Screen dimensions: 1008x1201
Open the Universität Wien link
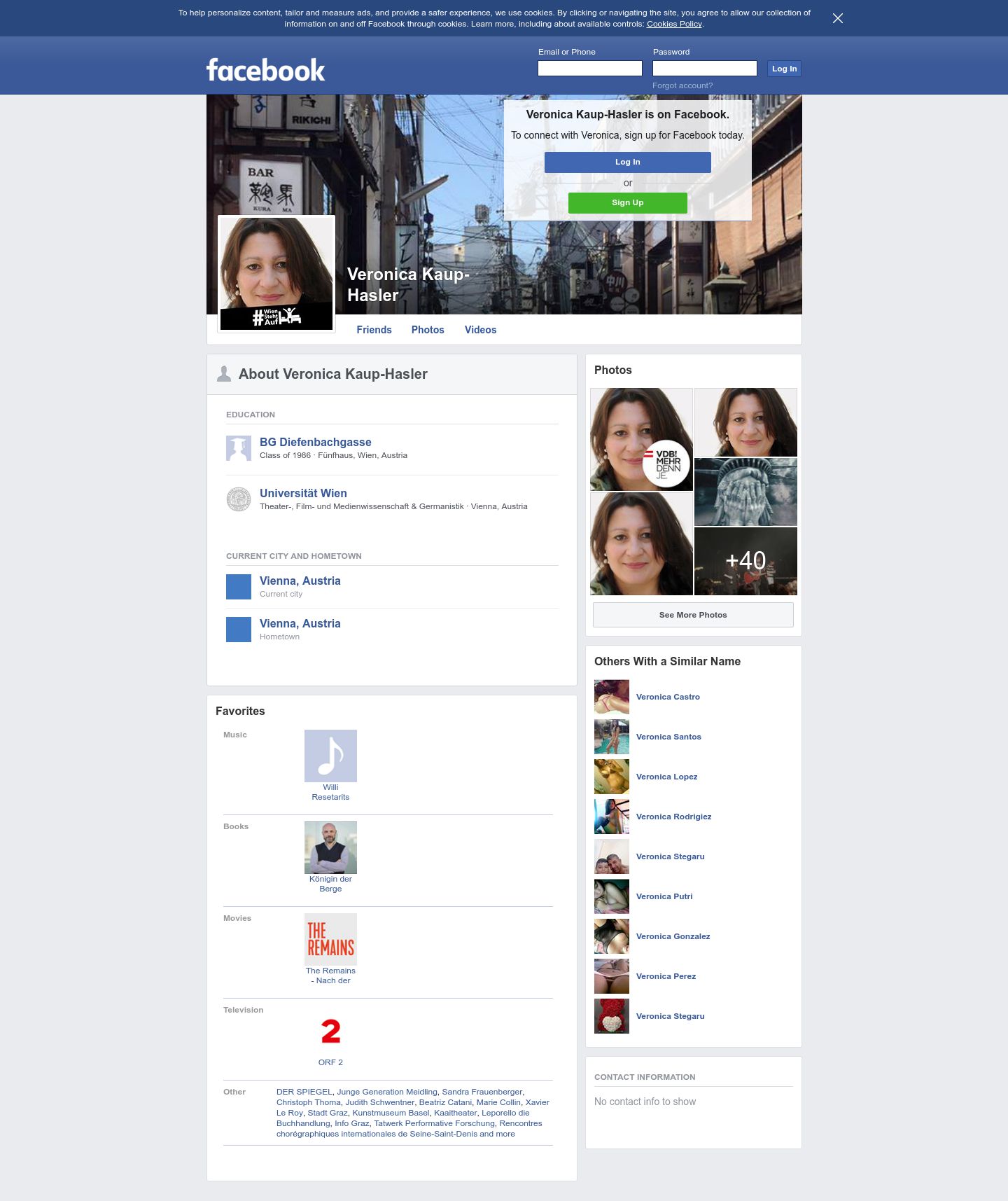[x=303, y=493]
